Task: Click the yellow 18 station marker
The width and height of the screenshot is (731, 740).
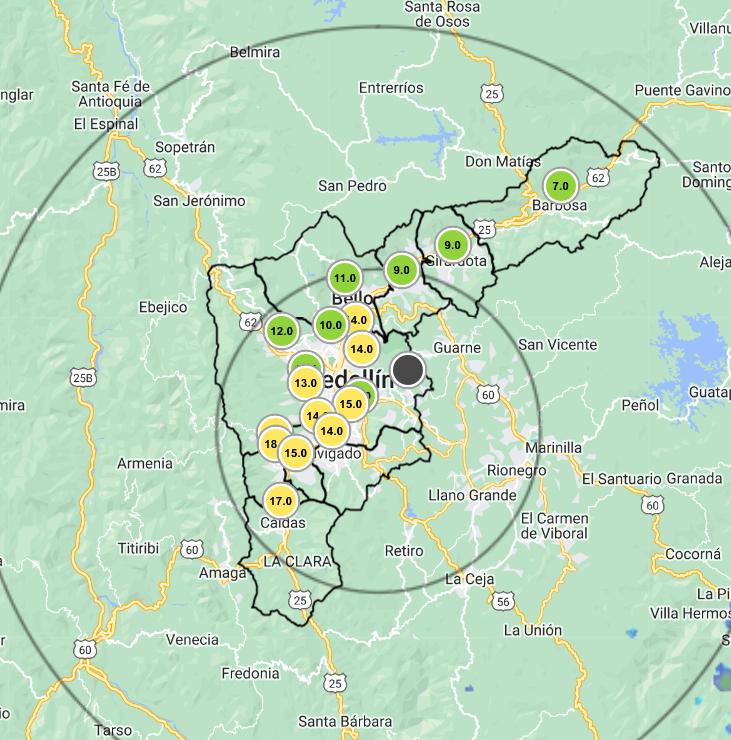Action: [x=270, y=444]
